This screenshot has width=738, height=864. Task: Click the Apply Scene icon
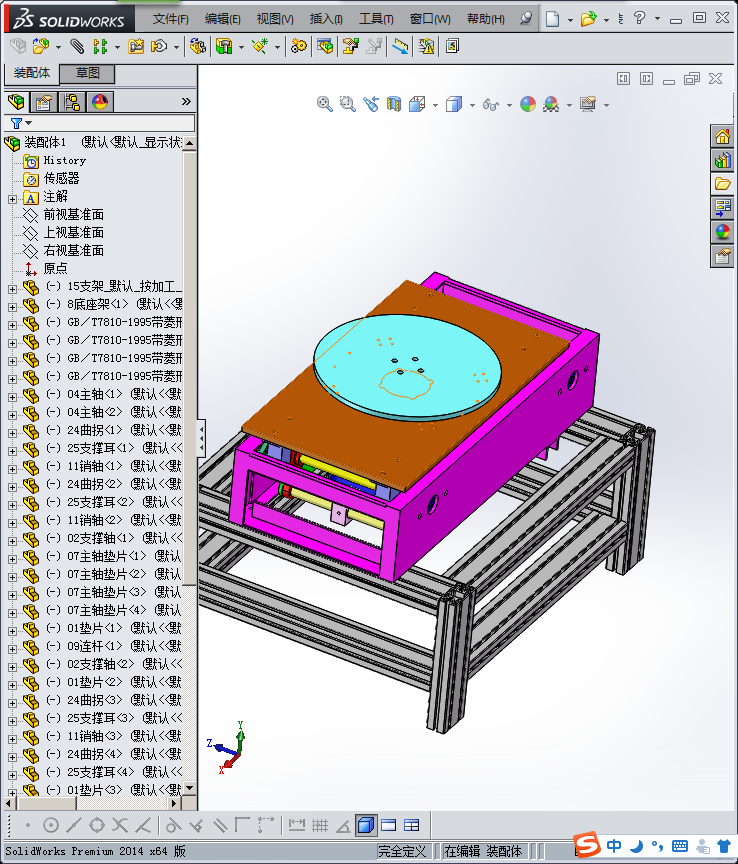coord(551,104)
